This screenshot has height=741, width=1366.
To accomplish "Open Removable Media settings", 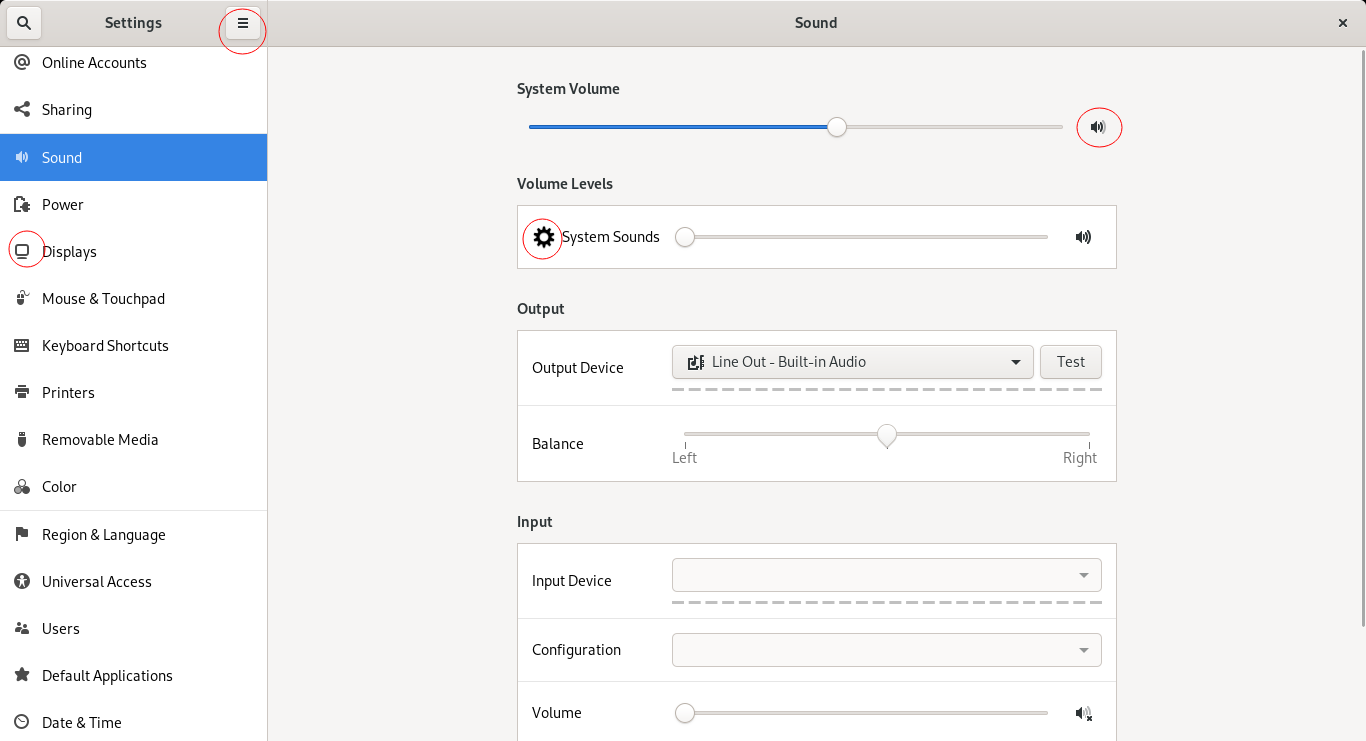I will click(134, 440).
